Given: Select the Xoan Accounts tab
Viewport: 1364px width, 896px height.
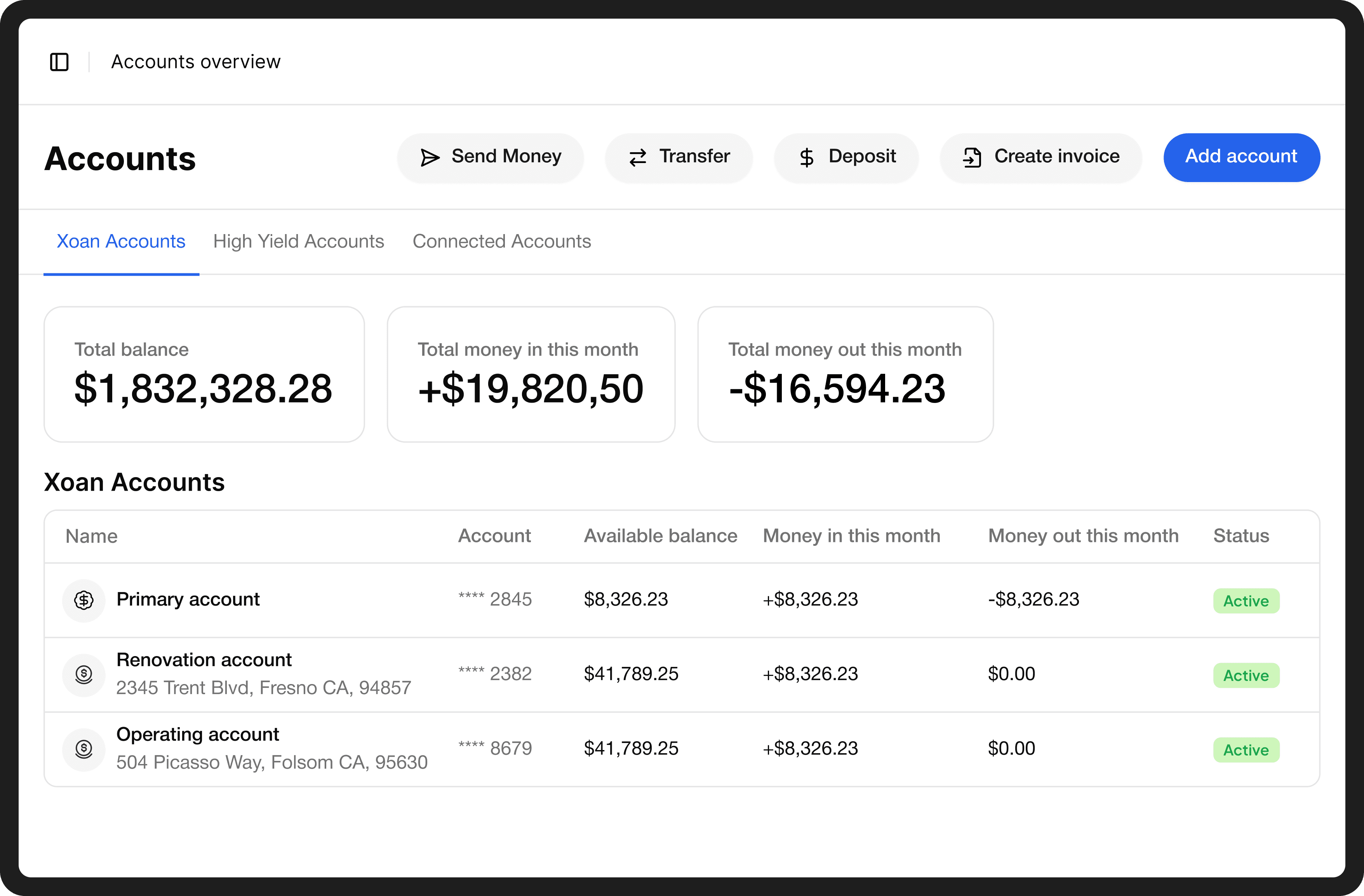Looking at the screenshot, I should (121, 242).
